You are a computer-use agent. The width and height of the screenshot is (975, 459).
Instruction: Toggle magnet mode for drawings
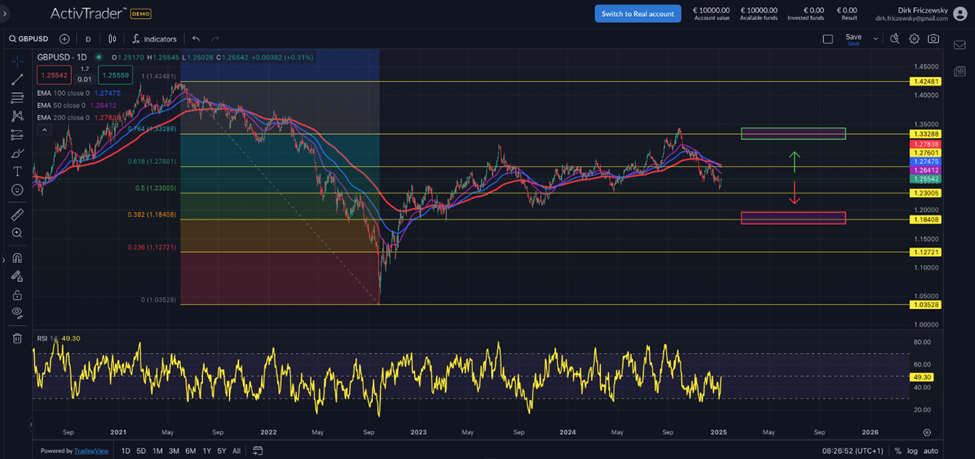pyautogui.click(x=17, y=258)
